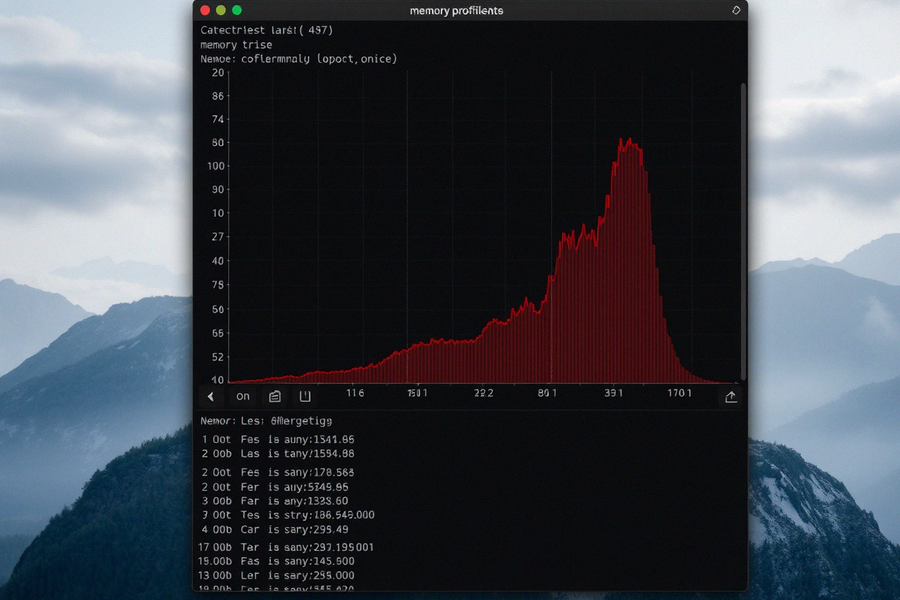Select the "2 00b Las" row

click(x=278, y=454)
